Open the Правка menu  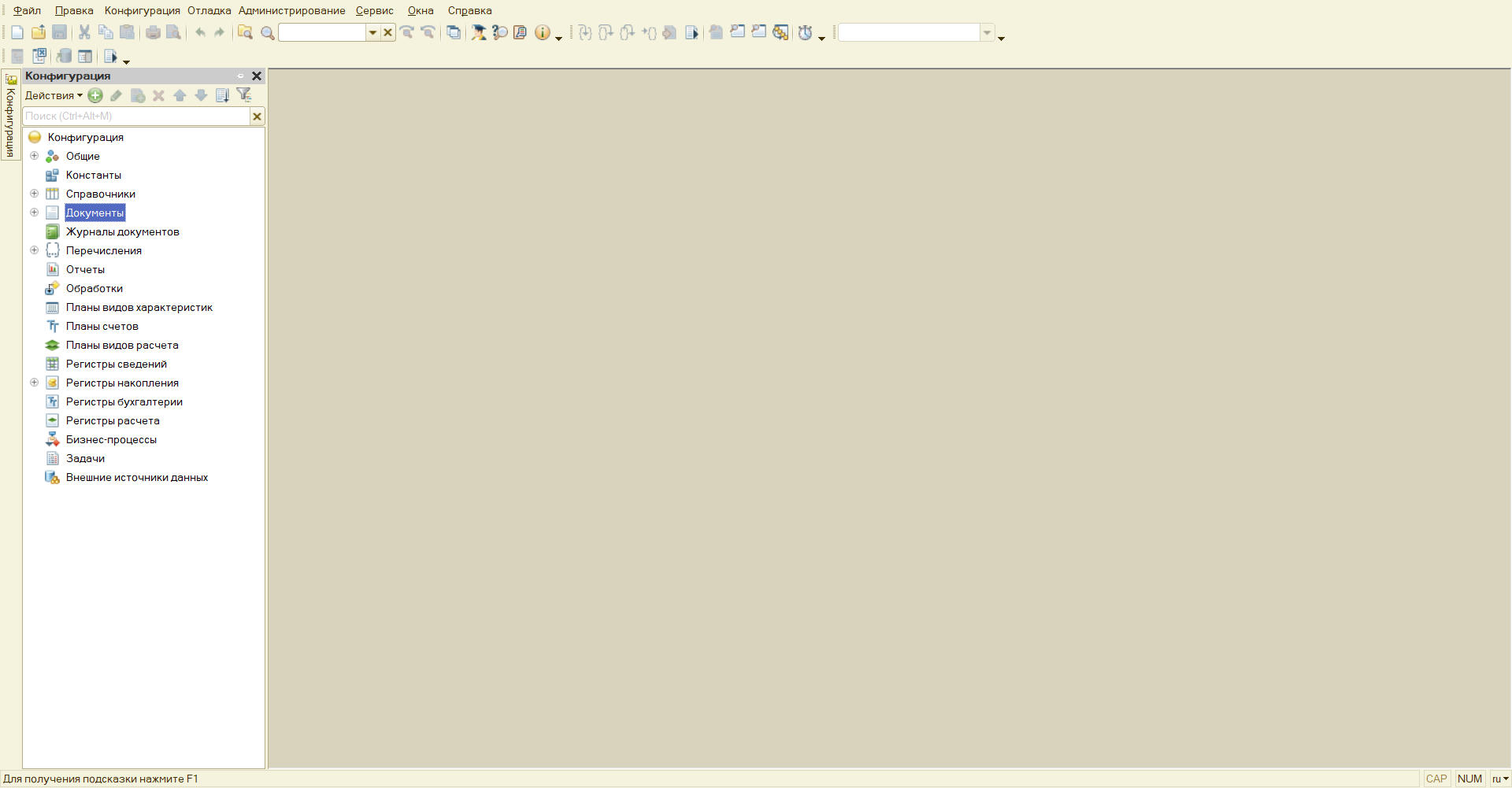click(74, 10)
